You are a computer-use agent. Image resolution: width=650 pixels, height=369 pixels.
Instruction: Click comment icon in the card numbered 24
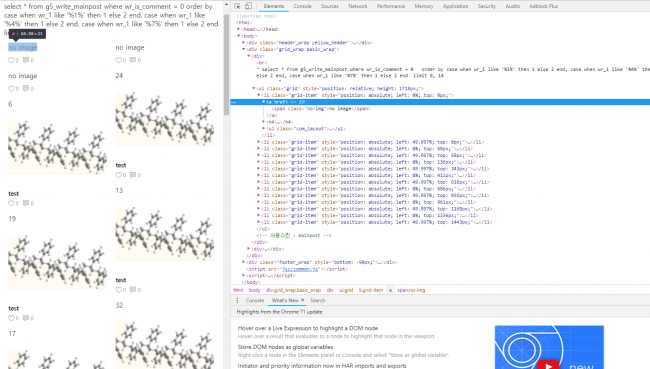(x=133, y=175)
